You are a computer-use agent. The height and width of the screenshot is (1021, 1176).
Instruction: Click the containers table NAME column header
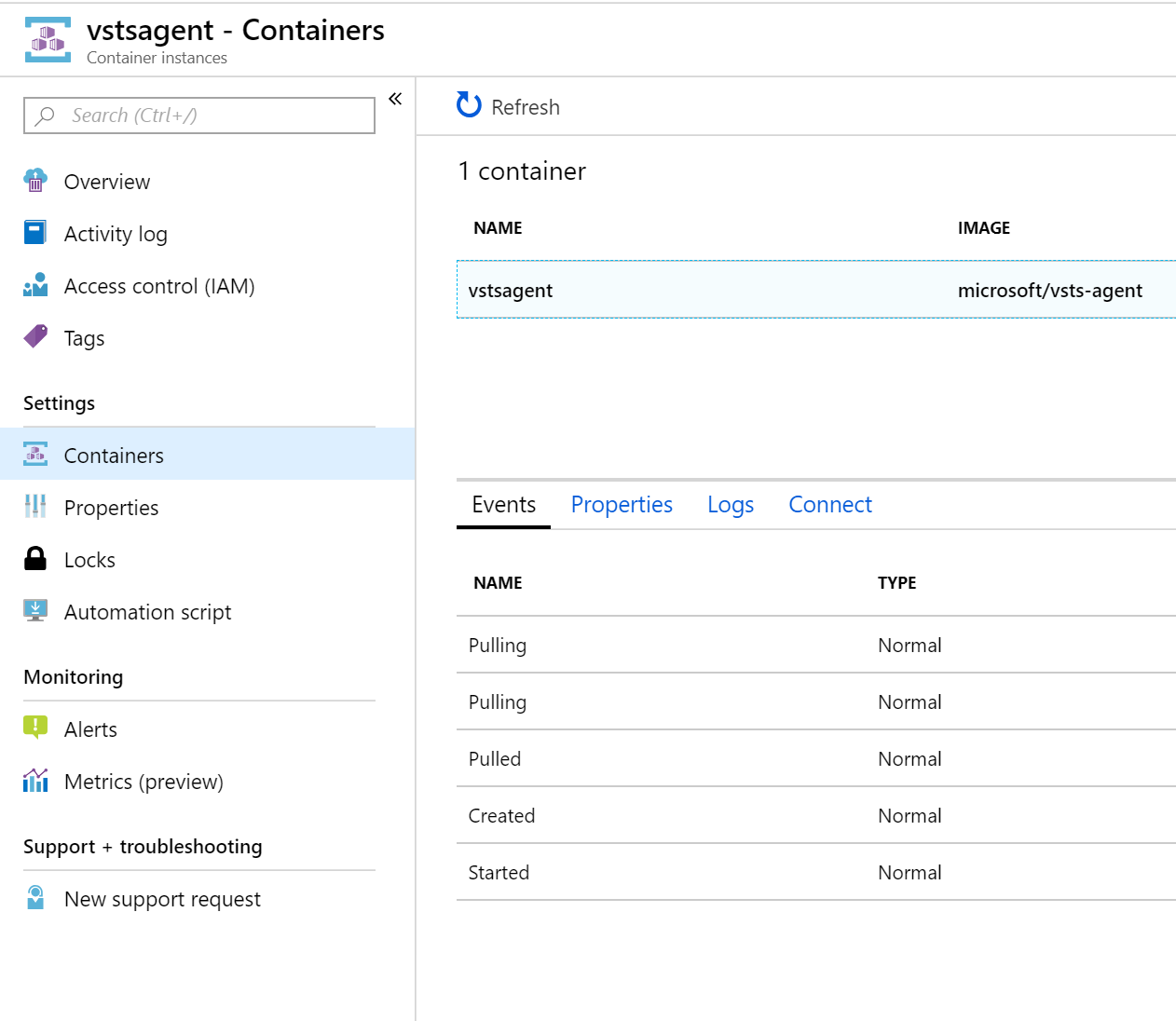[498, 228]
